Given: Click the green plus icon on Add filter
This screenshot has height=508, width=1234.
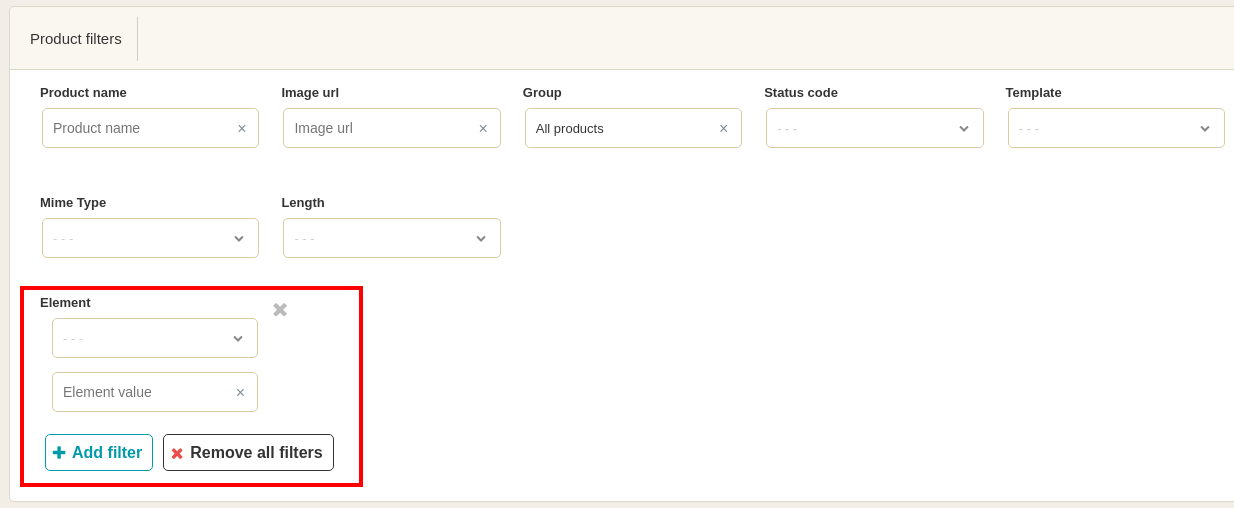Looking at the screenshot, I should tap(59, 453).
